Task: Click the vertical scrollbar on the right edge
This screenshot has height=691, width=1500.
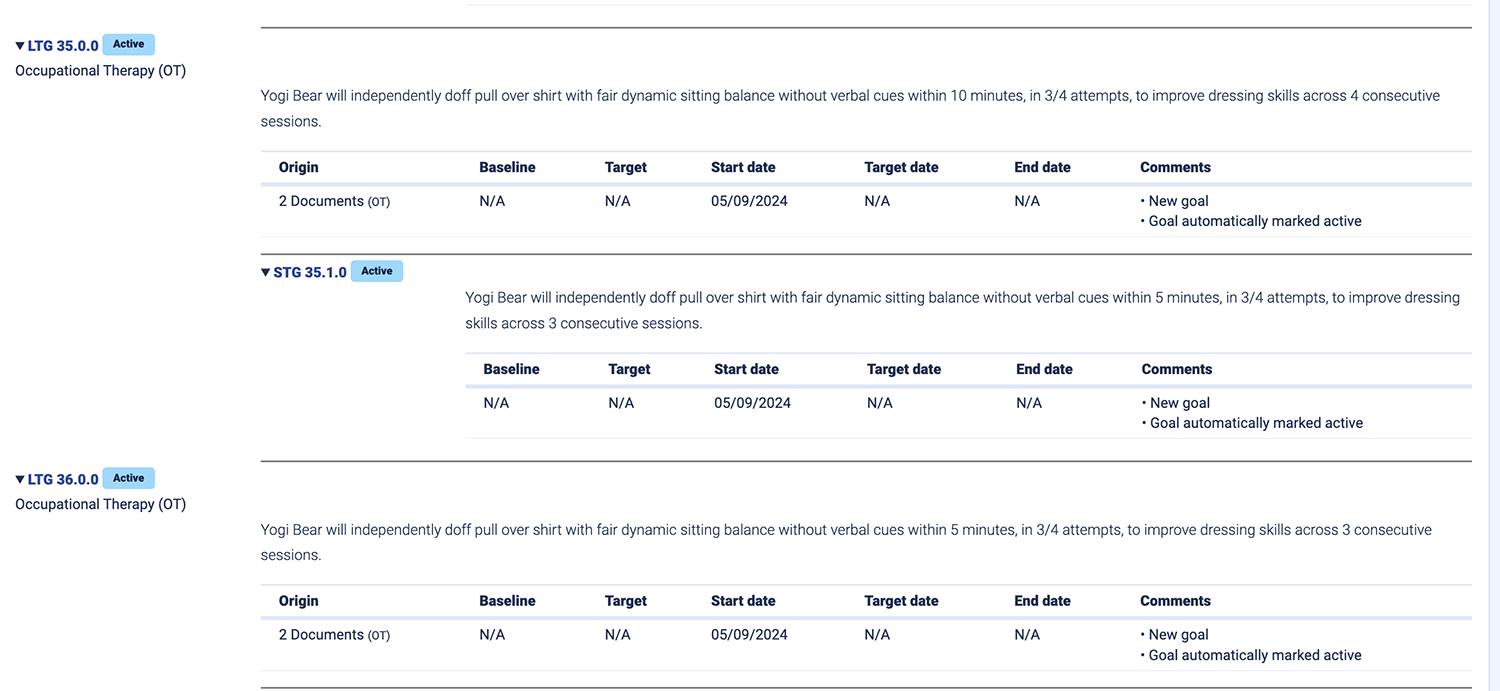Action: tap(1493, 345)
